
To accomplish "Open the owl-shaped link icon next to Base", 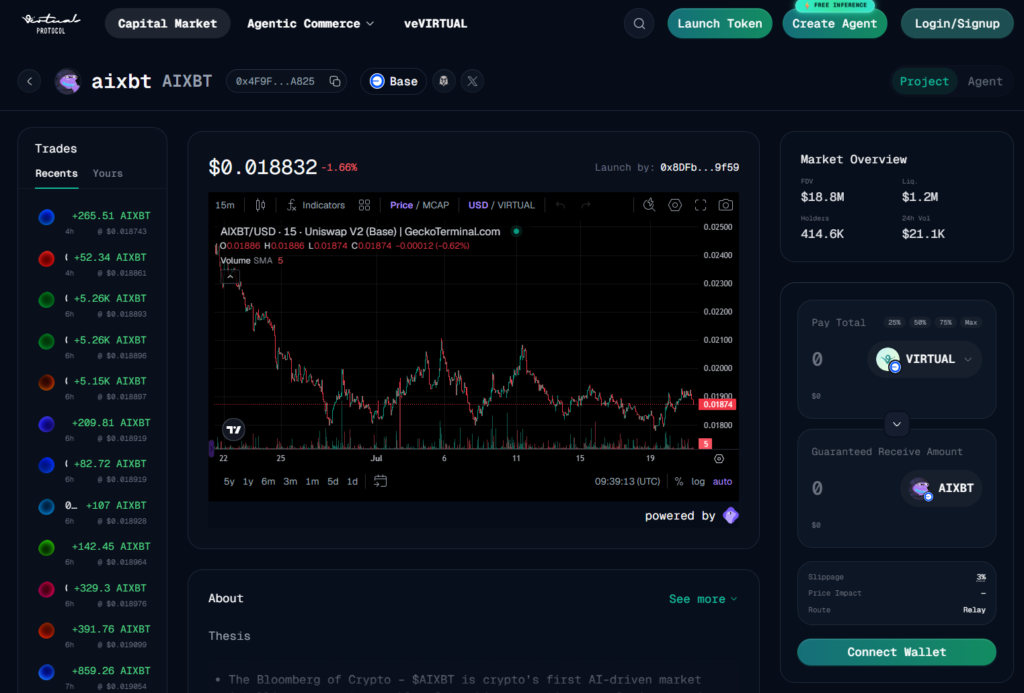I will pyautogui.click(x=443, y=81).
